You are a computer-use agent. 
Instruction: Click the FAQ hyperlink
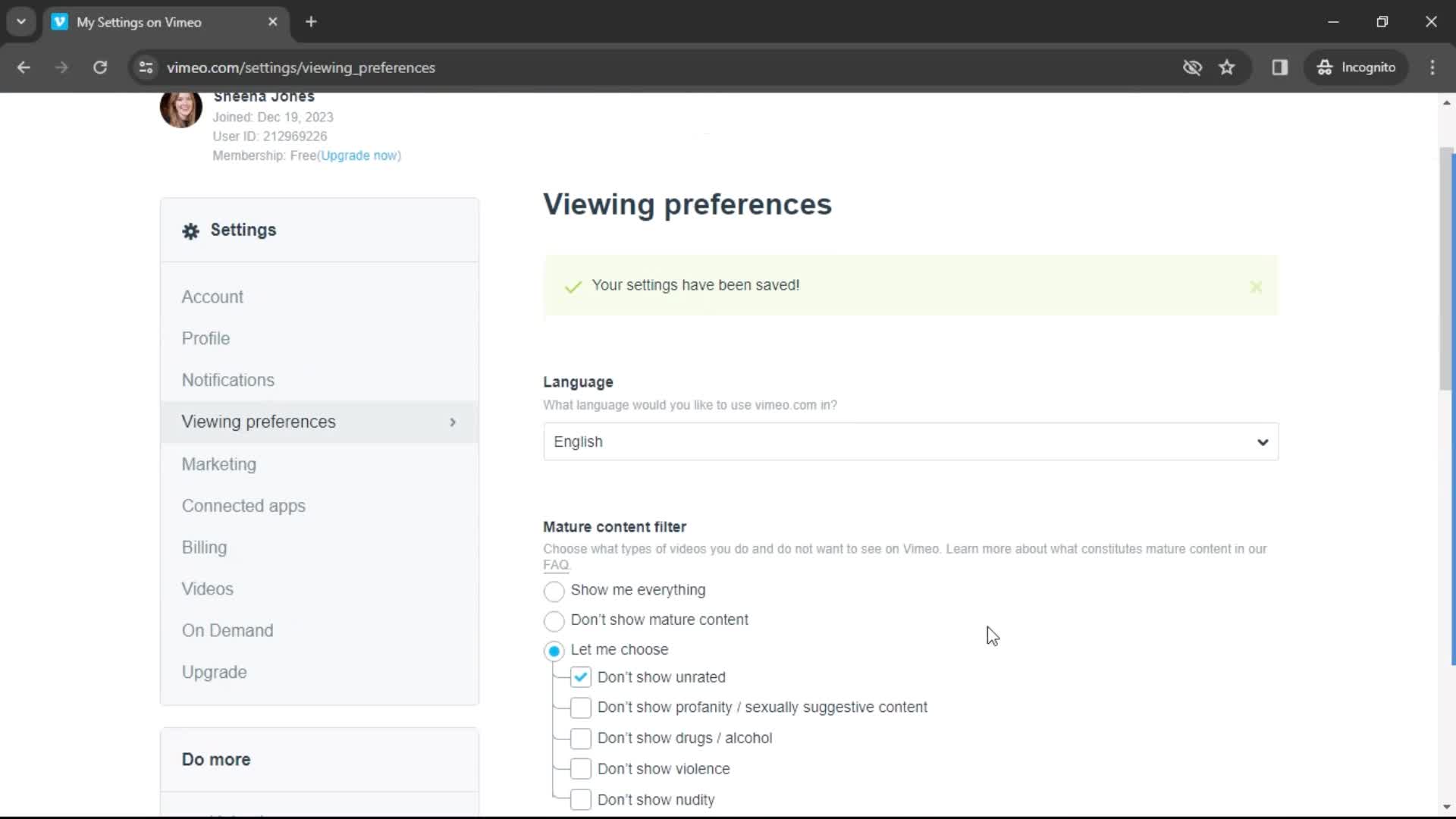tap(556, 565)
